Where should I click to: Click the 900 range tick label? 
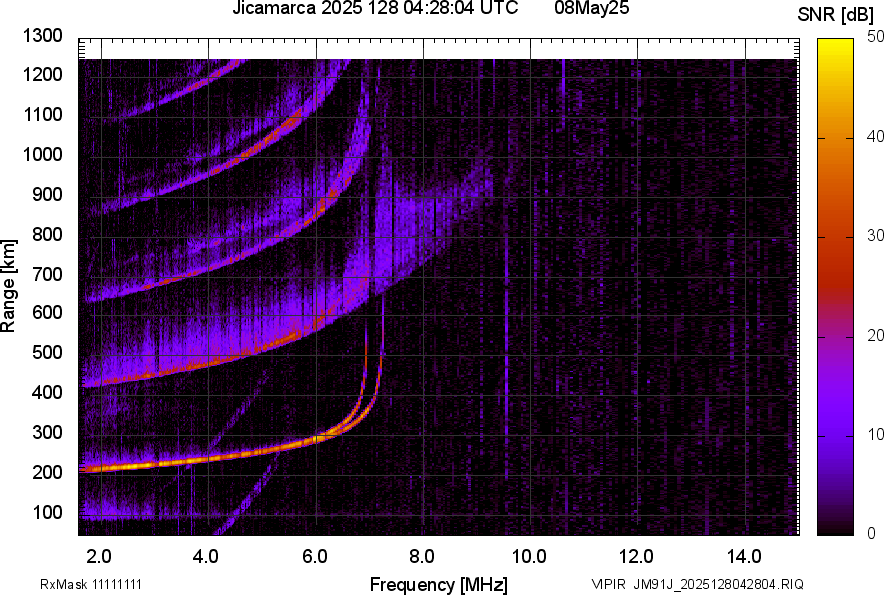47,194
